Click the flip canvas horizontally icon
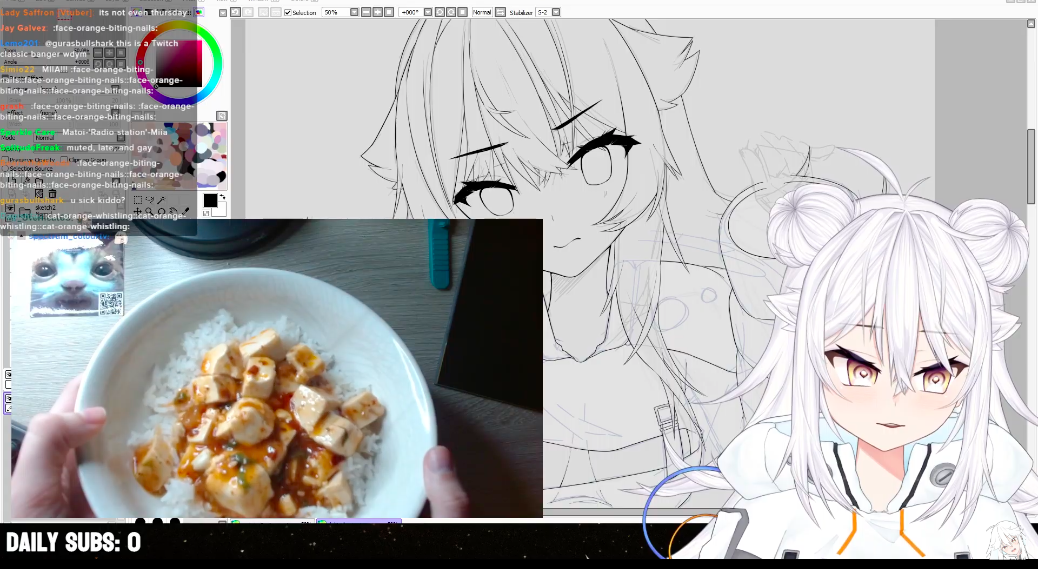This screenshot has width=1038, height=569. pyautogui.click(x=500, y=12)
